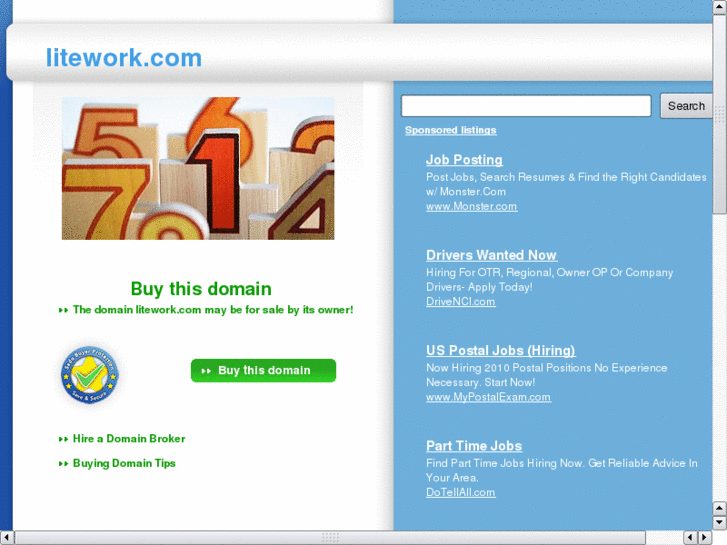The width and height of the screenshot is (727, 545).
Task: Click the vertical scrollbar up arrow at top
Action: [x=720, y=6]
